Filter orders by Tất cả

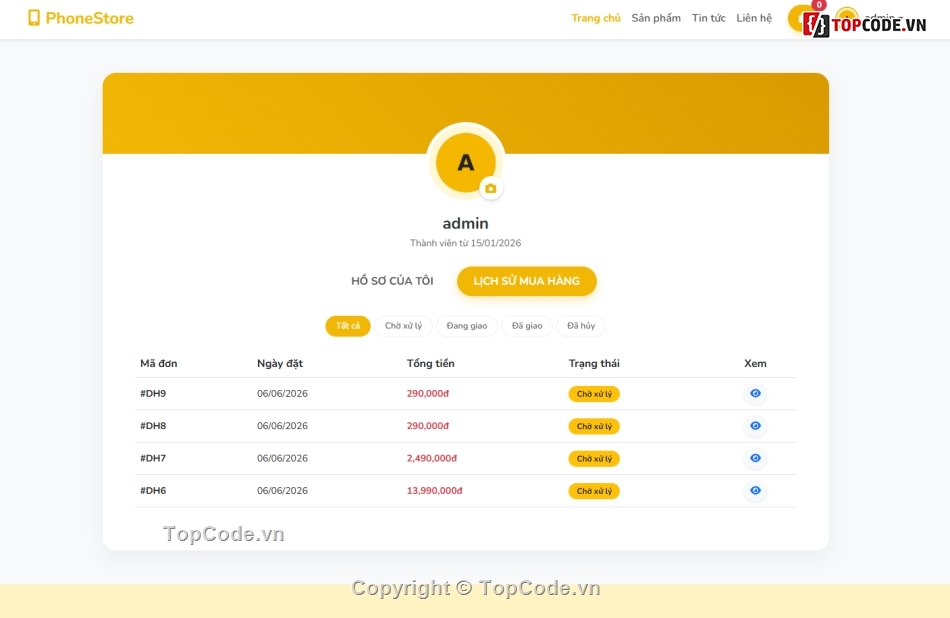coord(348,326)
